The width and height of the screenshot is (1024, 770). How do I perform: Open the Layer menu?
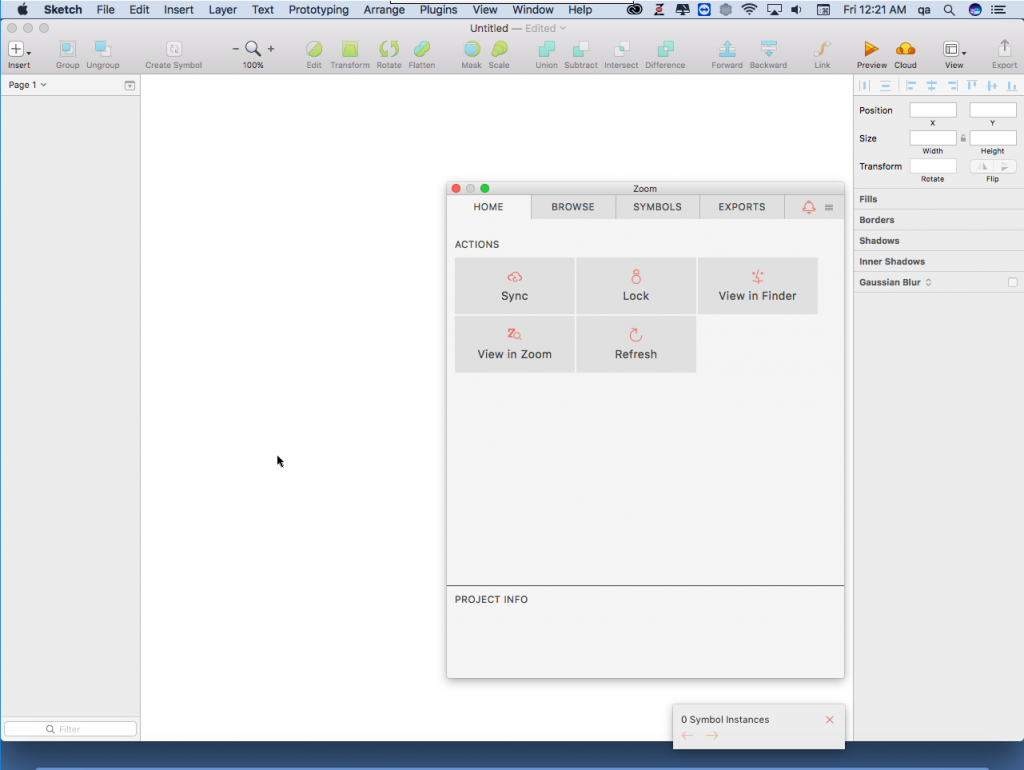[x=223, y=10]
